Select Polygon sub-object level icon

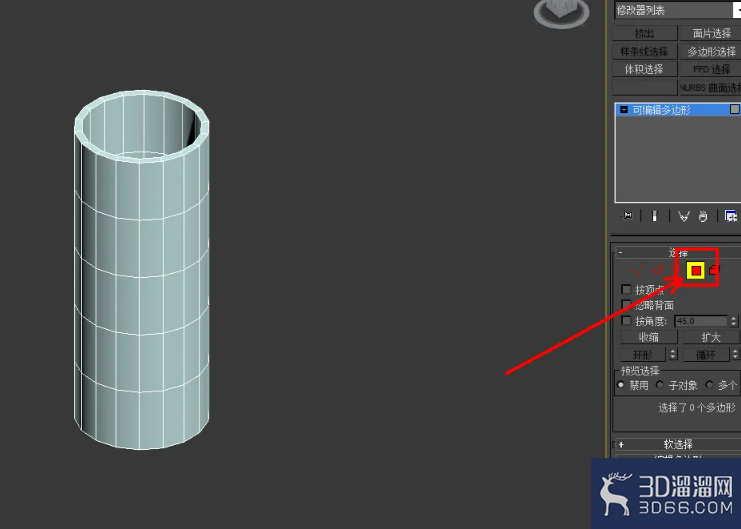click(696, 270)
